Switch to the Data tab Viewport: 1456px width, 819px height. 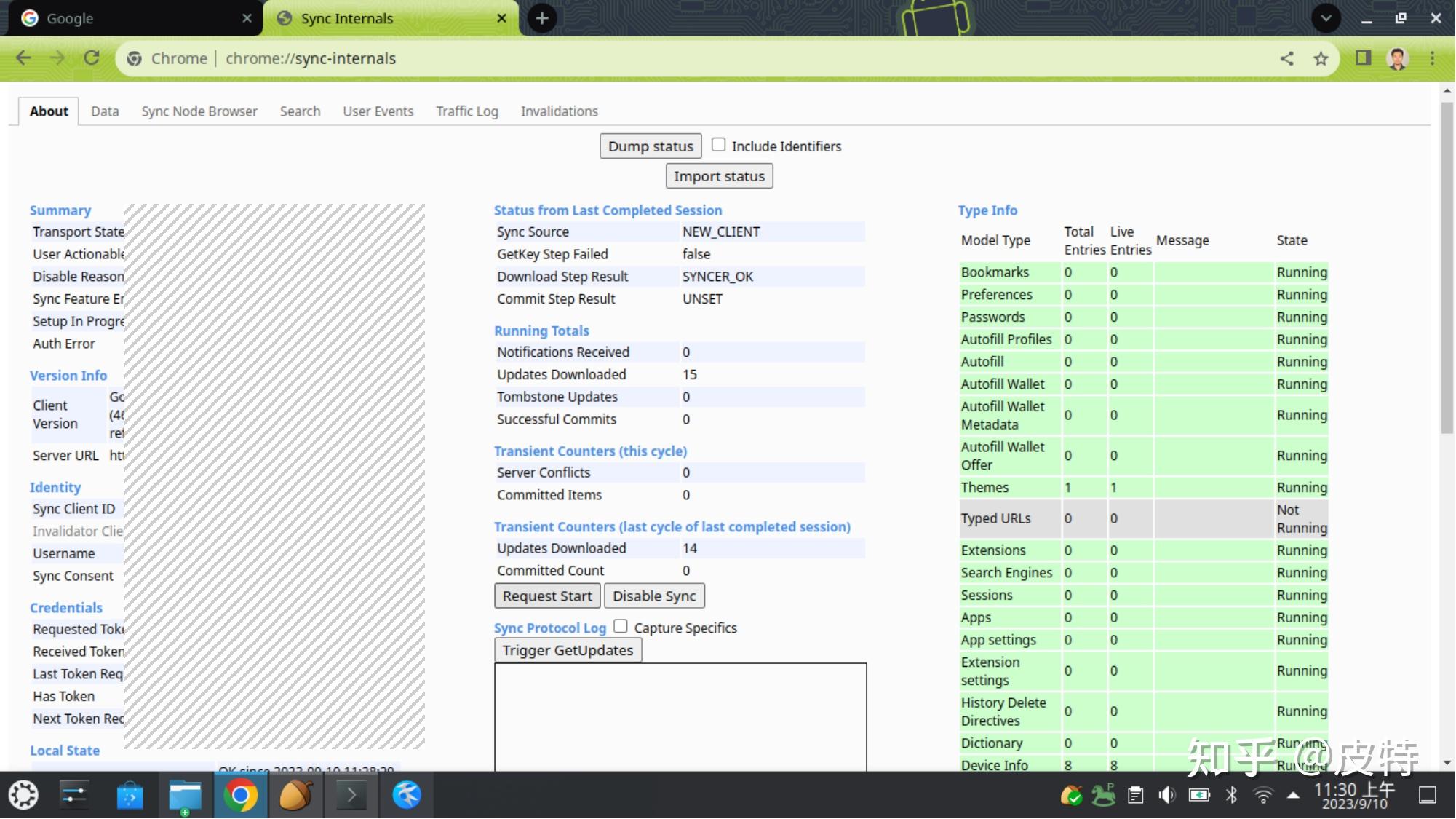pos(105,111)
